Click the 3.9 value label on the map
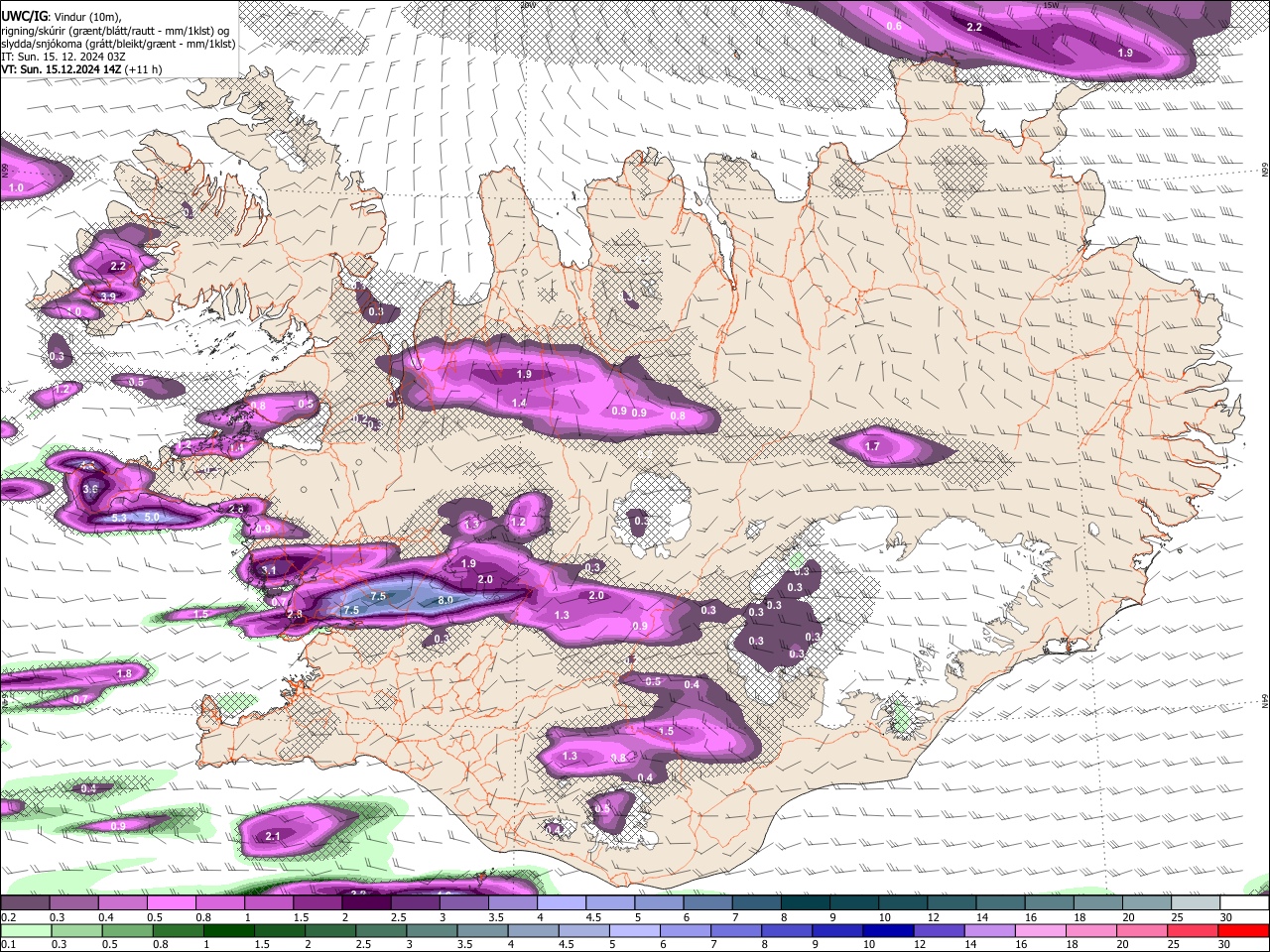 click(108, 297)
